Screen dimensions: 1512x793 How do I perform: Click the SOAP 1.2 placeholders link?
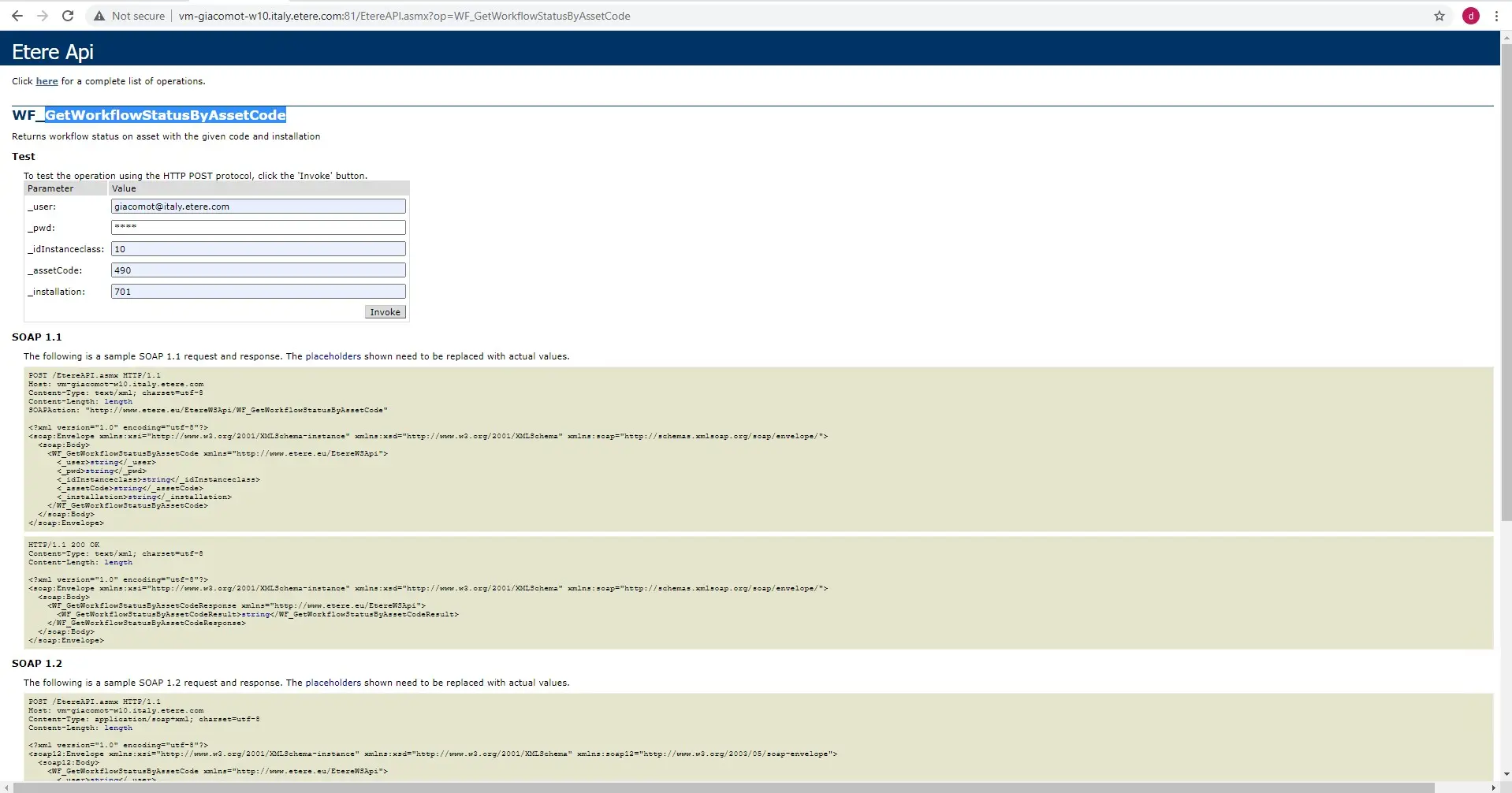333,683
